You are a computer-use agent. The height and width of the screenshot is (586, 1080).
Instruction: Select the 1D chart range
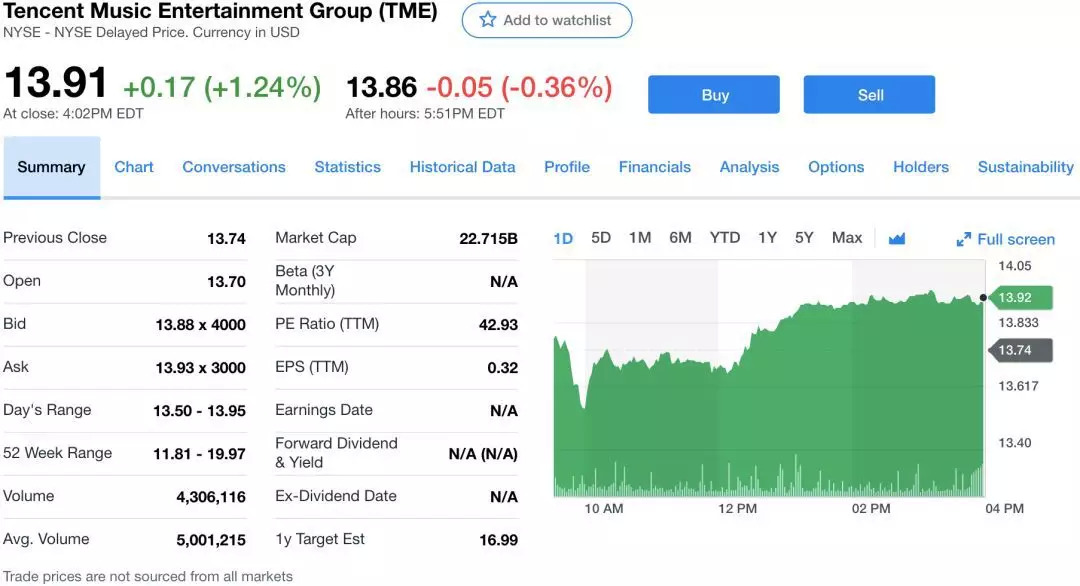563,238
